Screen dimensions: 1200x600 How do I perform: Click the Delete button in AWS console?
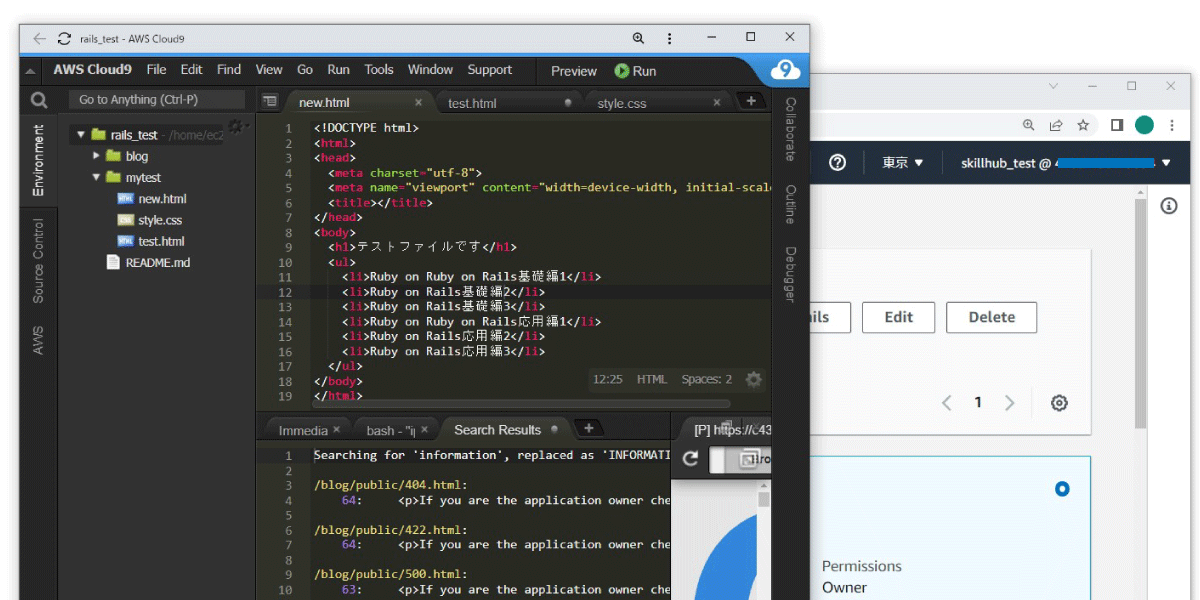991,317
